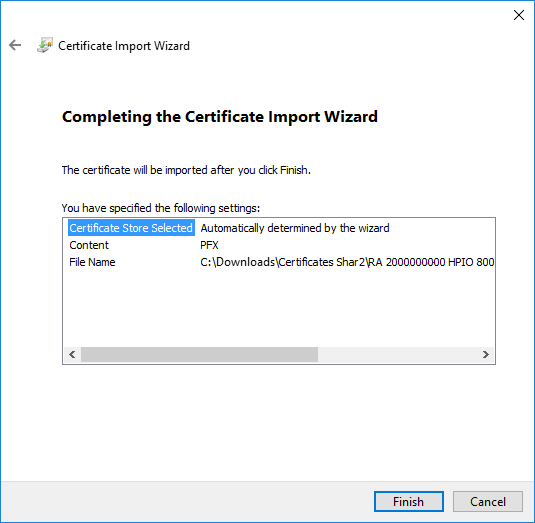Select the Content row label
The width and height of the screenshot is (535, 523).
click(x=89, y=245)
